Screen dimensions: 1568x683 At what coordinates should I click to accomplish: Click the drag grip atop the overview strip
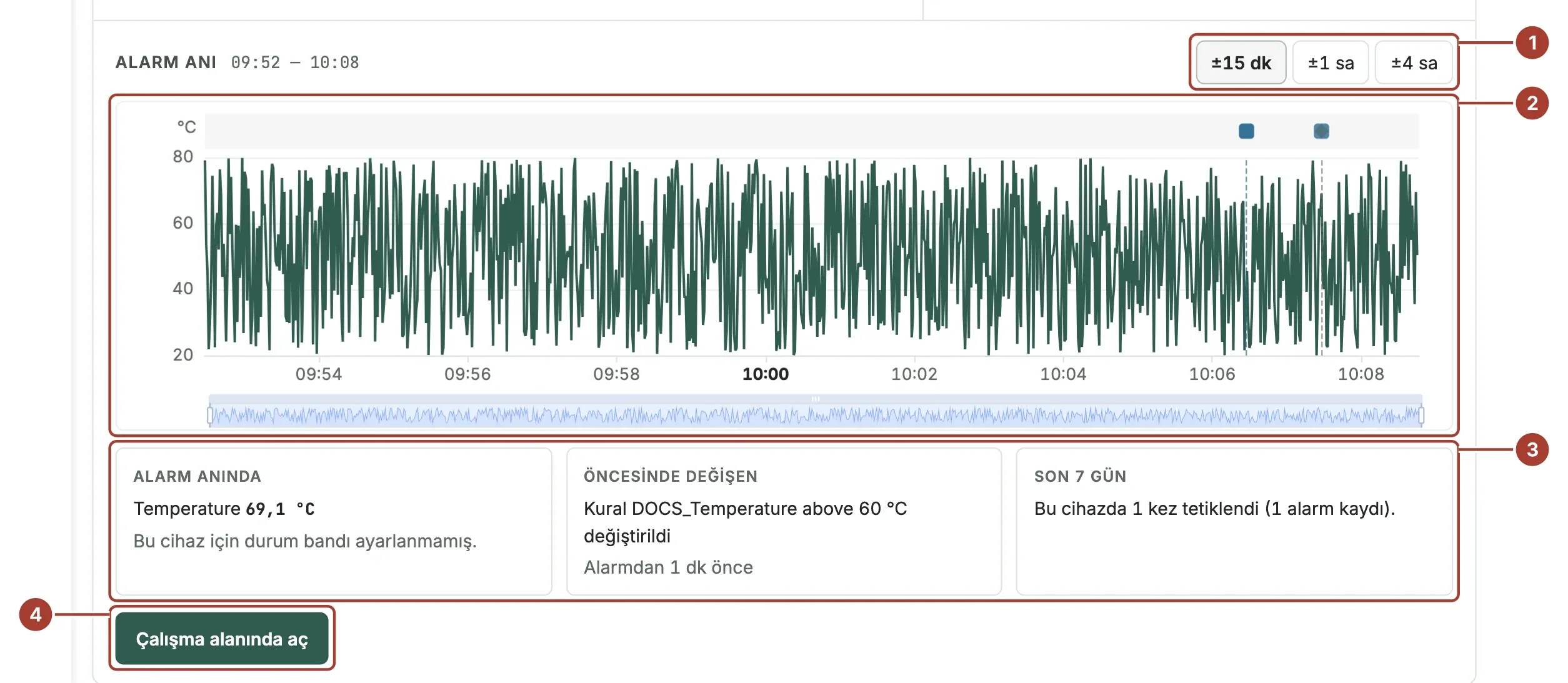pyautogui.click(x=816, y=399)
